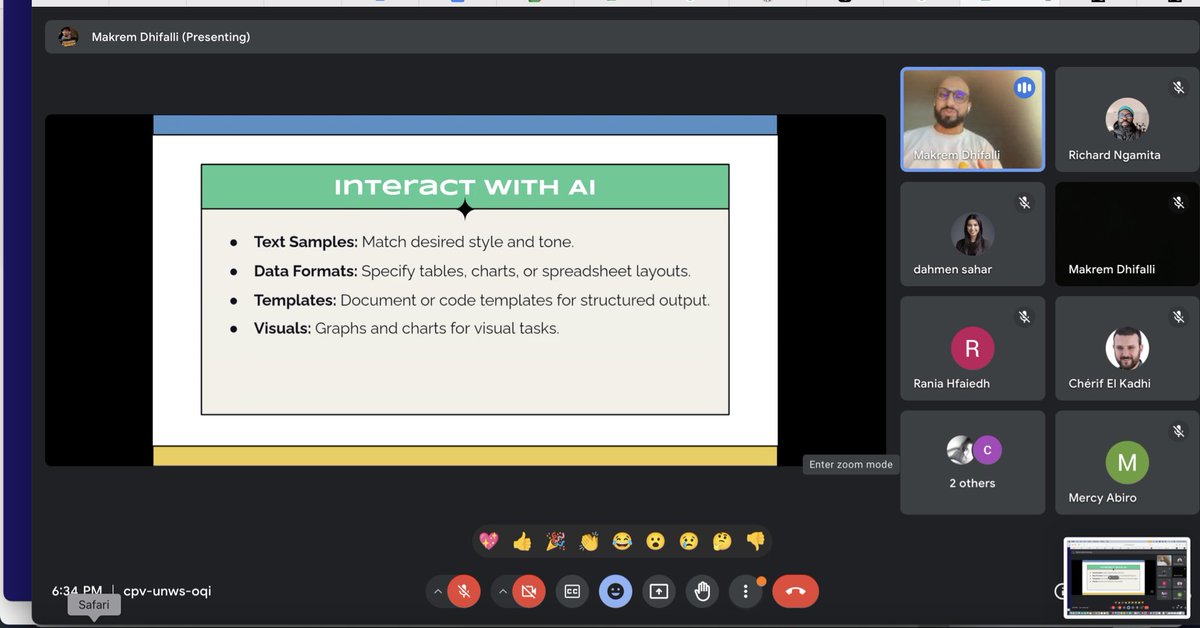
Task: Select Mercy Abiro's participant tile
Action: point(1127,462)
